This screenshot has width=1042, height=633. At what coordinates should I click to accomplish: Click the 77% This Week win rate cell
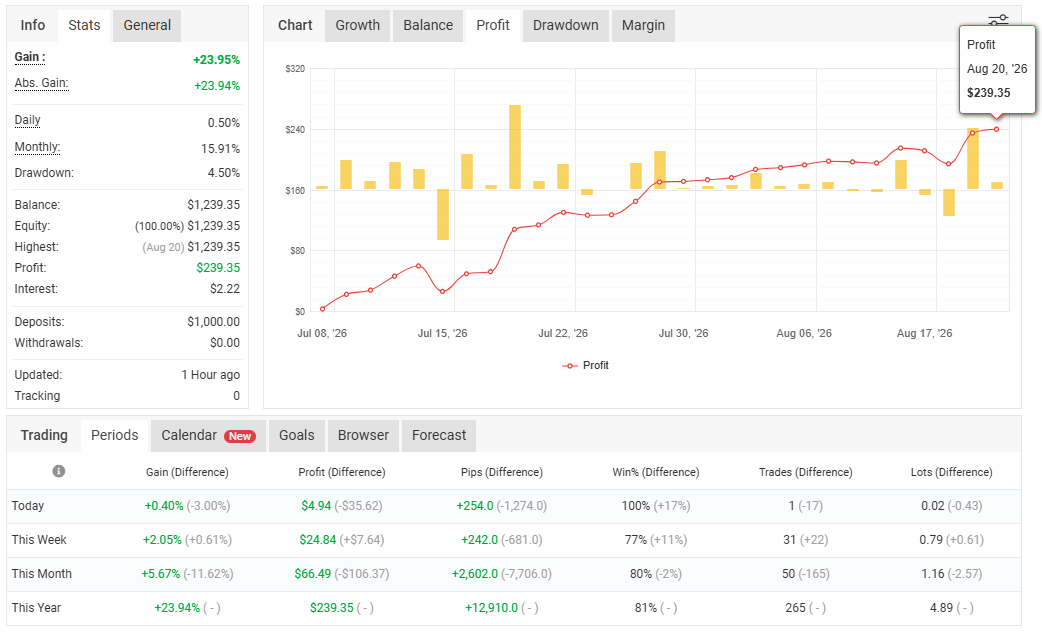(x=635, y=540)
